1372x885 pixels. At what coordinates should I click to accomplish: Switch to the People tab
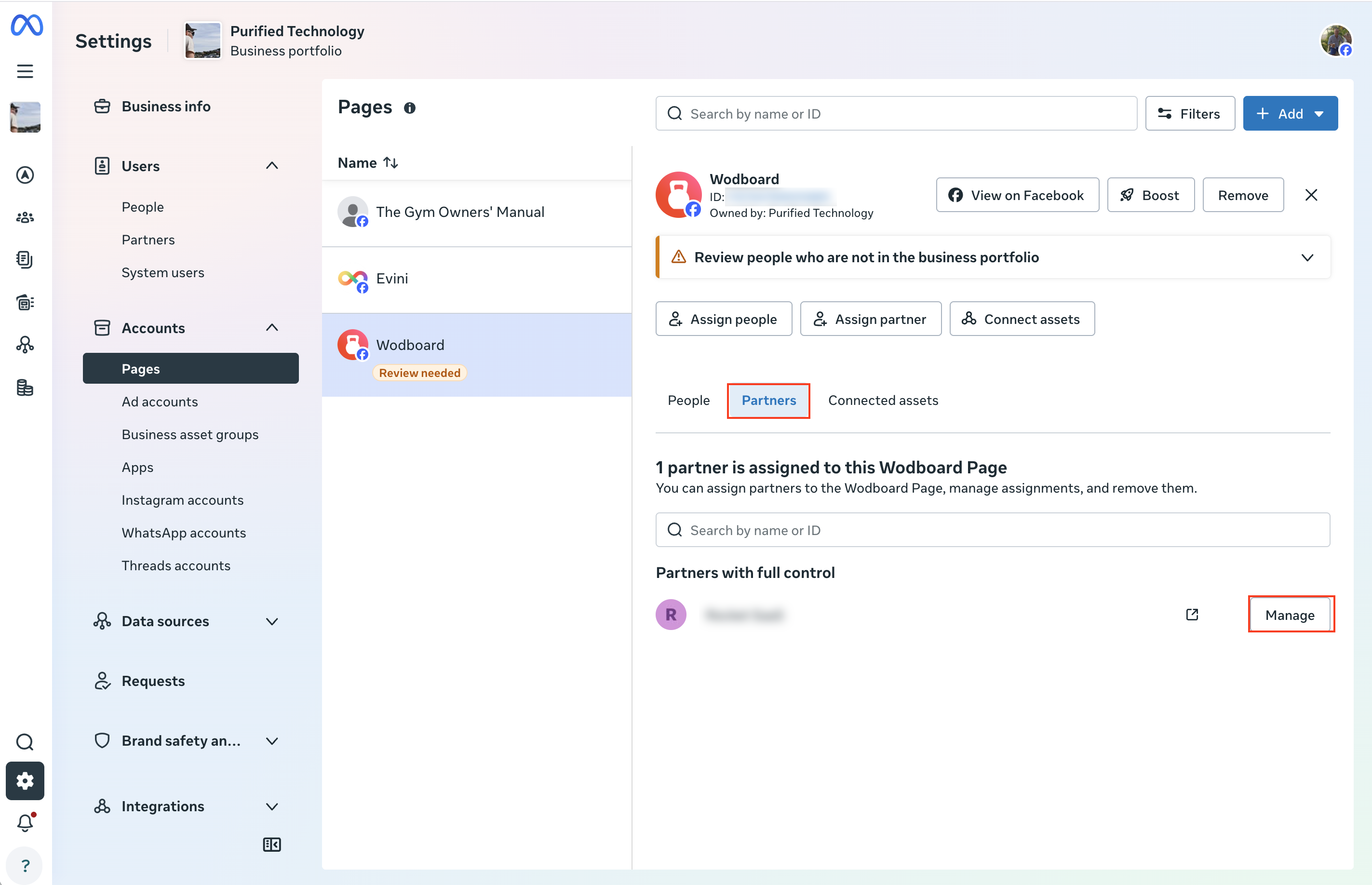[x=688, y=401]
